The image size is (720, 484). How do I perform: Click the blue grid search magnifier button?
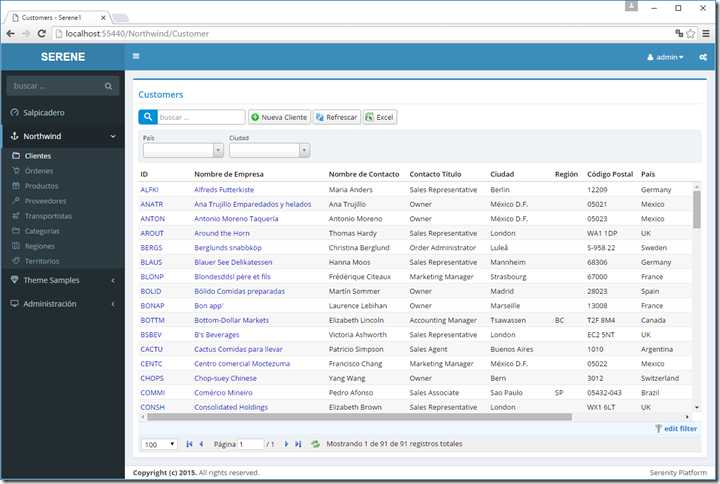tap(148, 117)
